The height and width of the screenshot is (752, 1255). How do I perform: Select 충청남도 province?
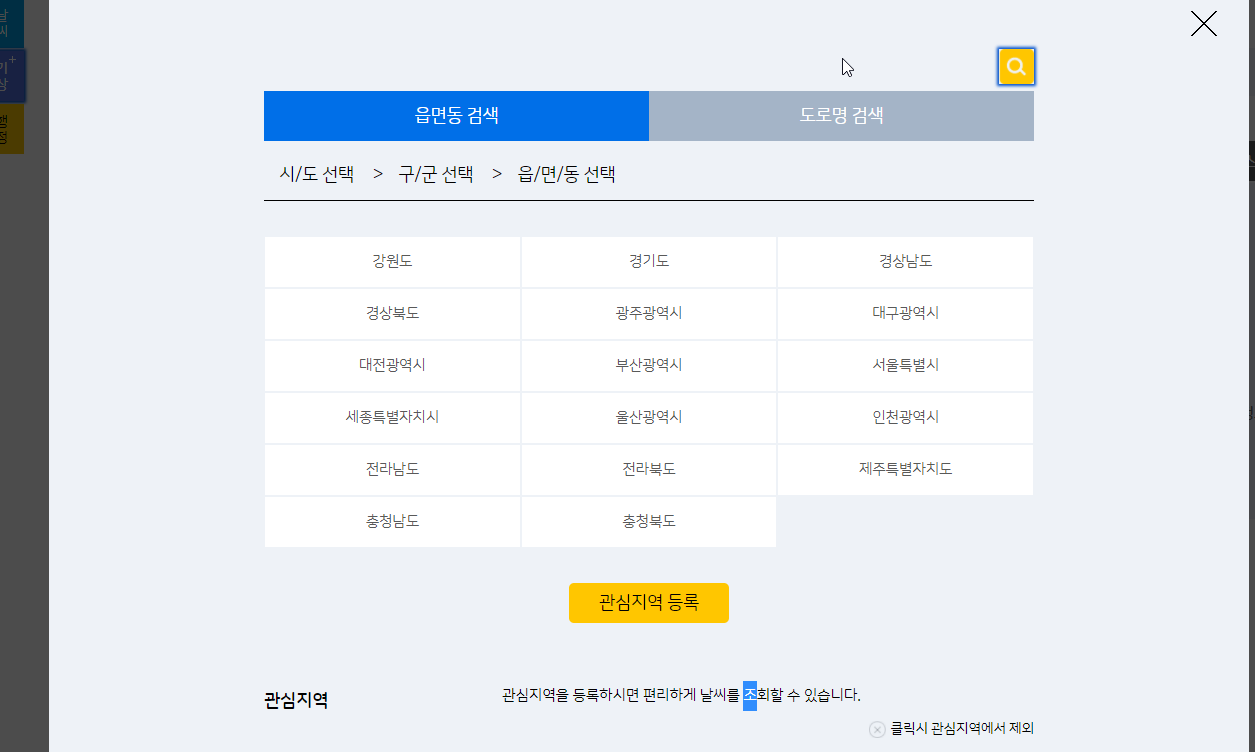[392, 522]
